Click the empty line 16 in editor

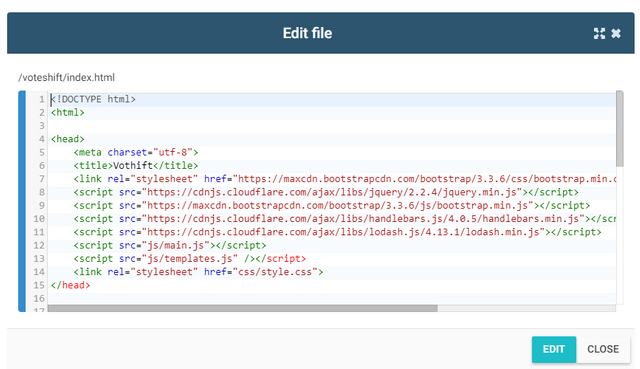click(x=331, y=299)
